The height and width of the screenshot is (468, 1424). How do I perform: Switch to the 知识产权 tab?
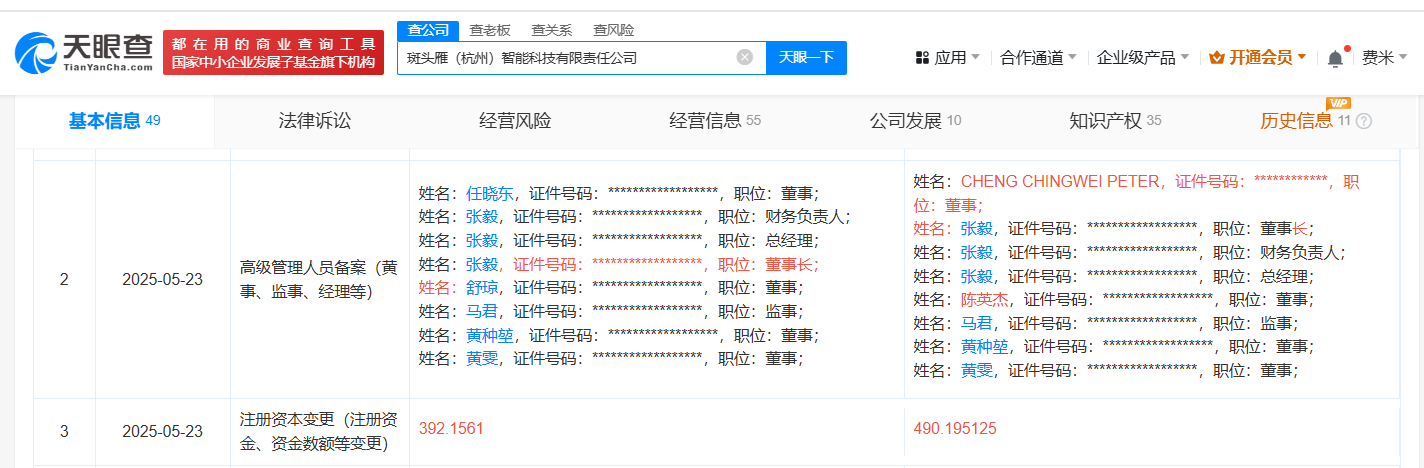(1115, 121)
